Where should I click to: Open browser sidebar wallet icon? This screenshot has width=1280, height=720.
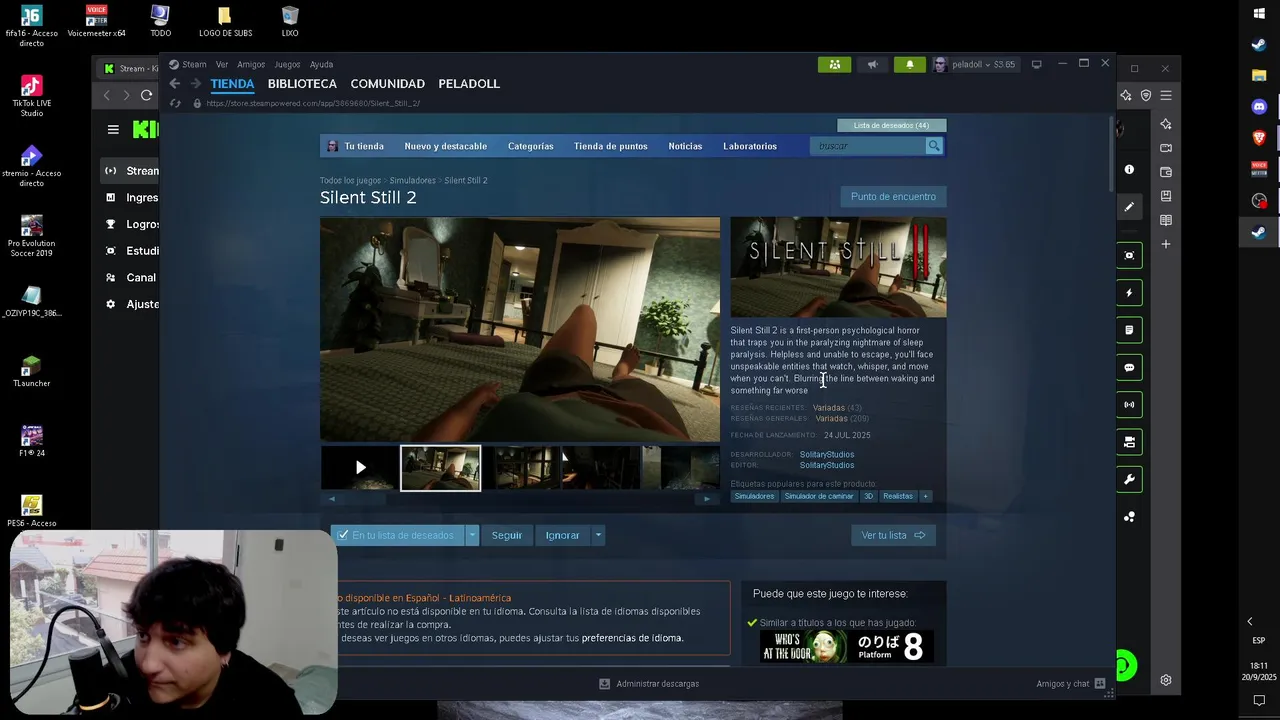coord(1166,172)
